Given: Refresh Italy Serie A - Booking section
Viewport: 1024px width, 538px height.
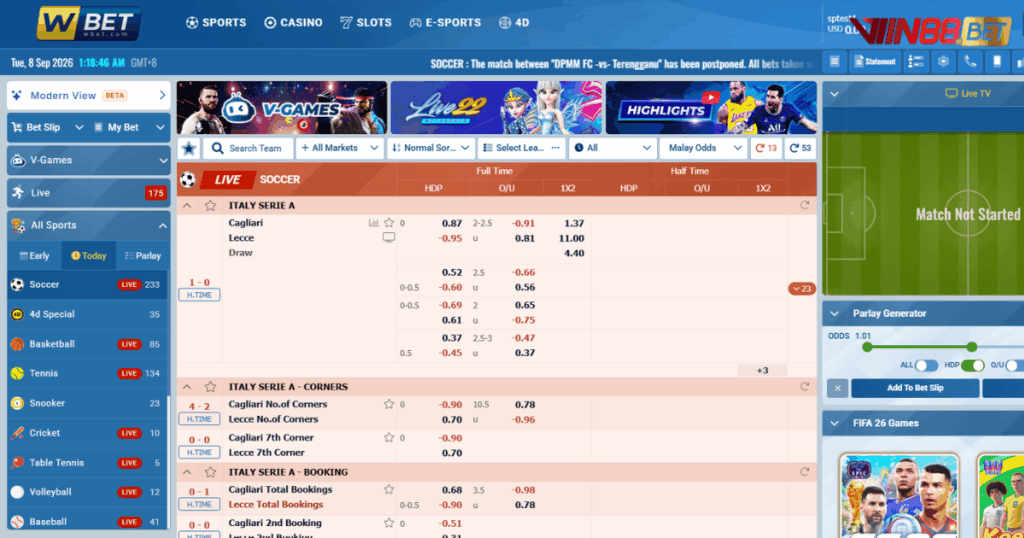Looking at the screenshot, I should 805,472.
